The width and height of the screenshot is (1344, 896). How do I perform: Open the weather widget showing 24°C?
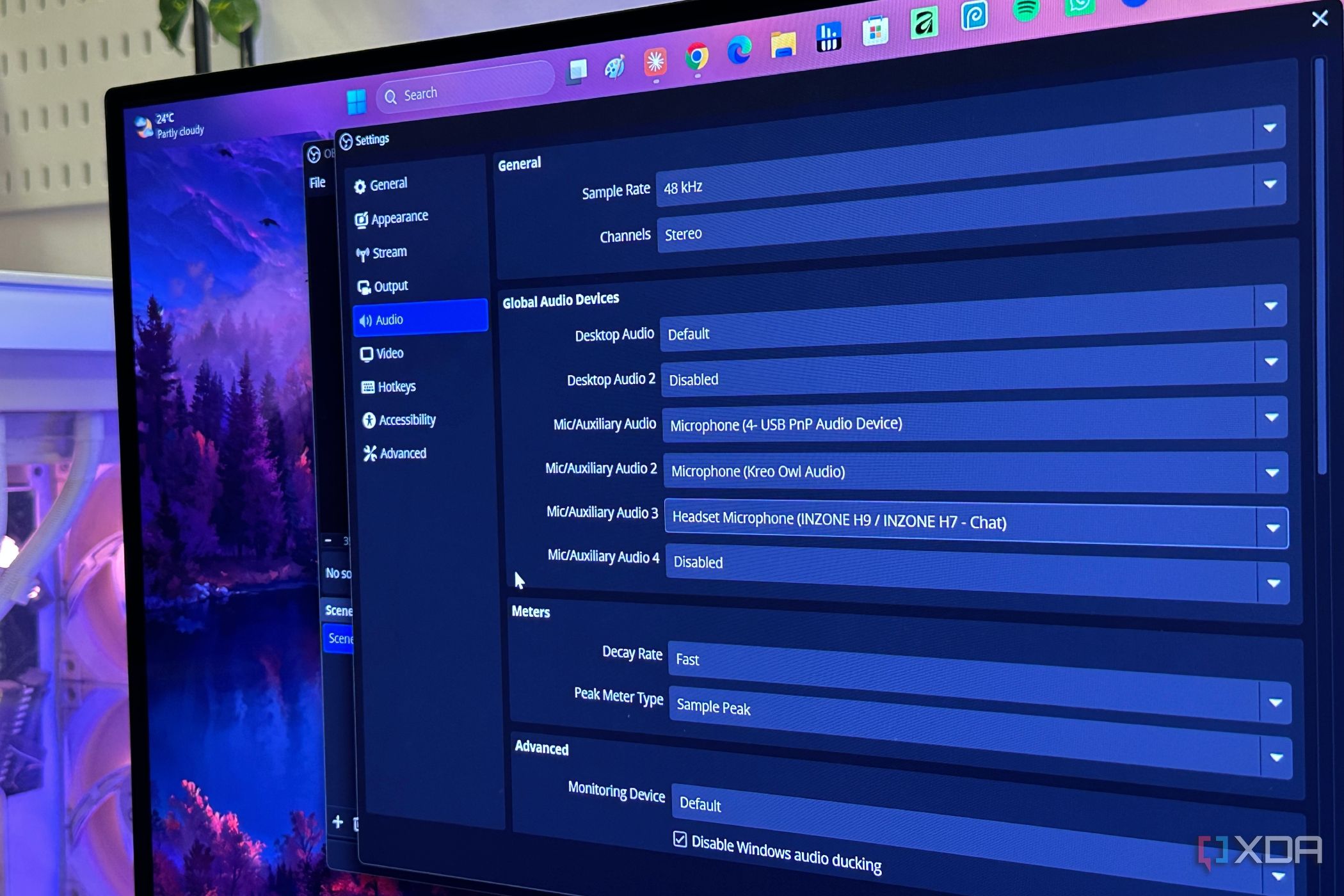point(170,125)
